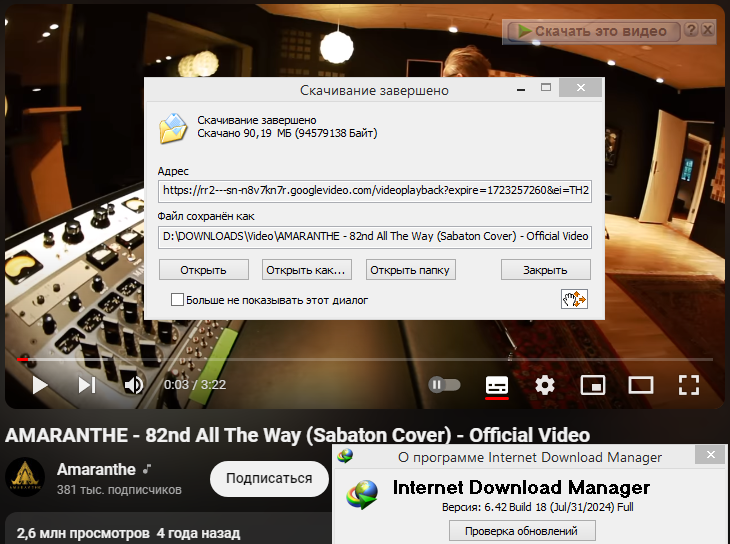Mute the video volume
The image size is (730, 544).
[134, 385]
